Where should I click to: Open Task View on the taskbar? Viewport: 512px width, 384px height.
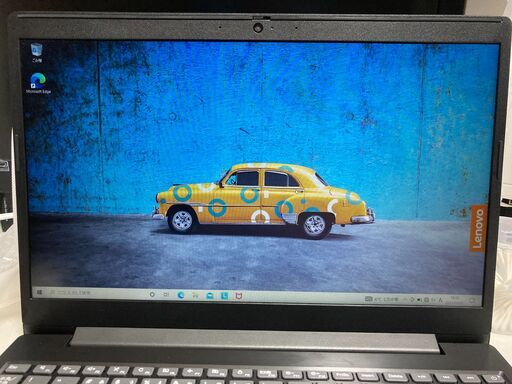pos(166,295)
